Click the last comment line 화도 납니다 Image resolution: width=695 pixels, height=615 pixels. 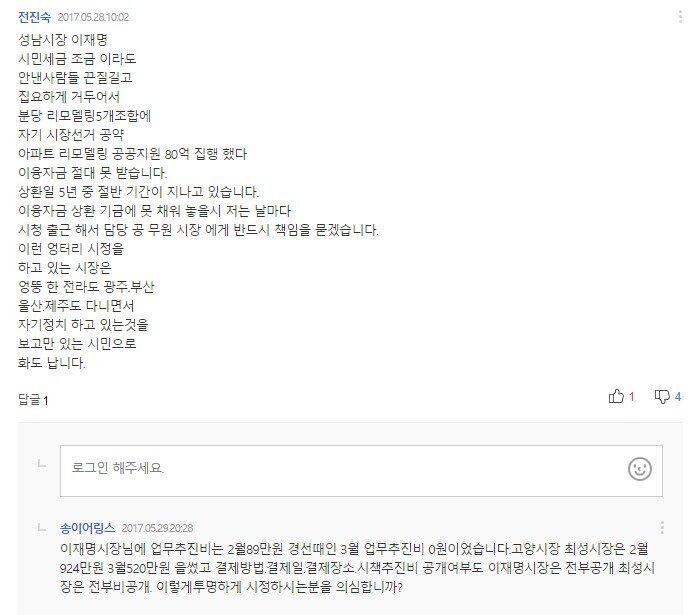(x=51, y=363)
